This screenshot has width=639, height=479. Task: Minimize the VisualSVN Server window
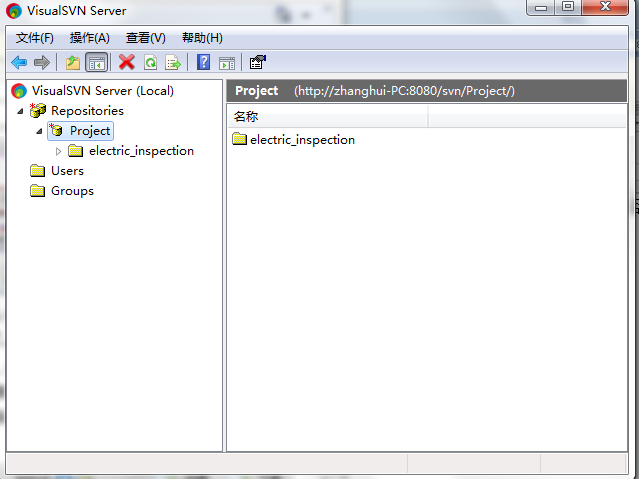(541, 7)
